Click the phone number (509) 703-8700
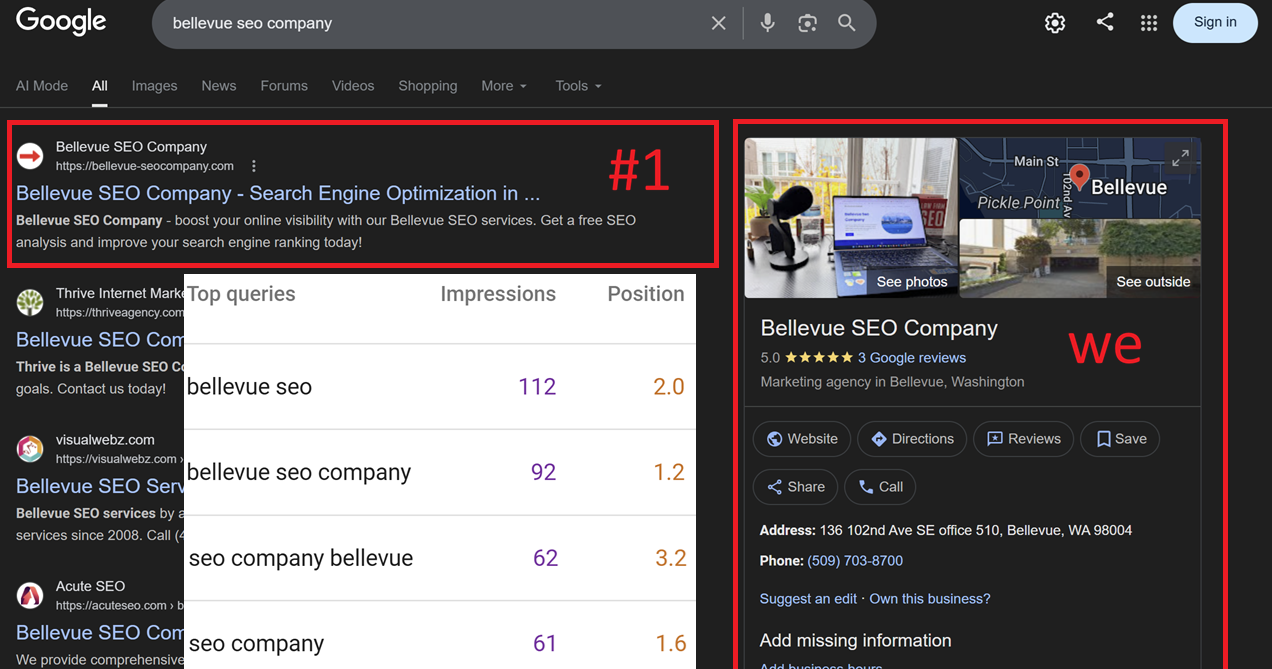Screen dimensions: 1272x669 855,561
